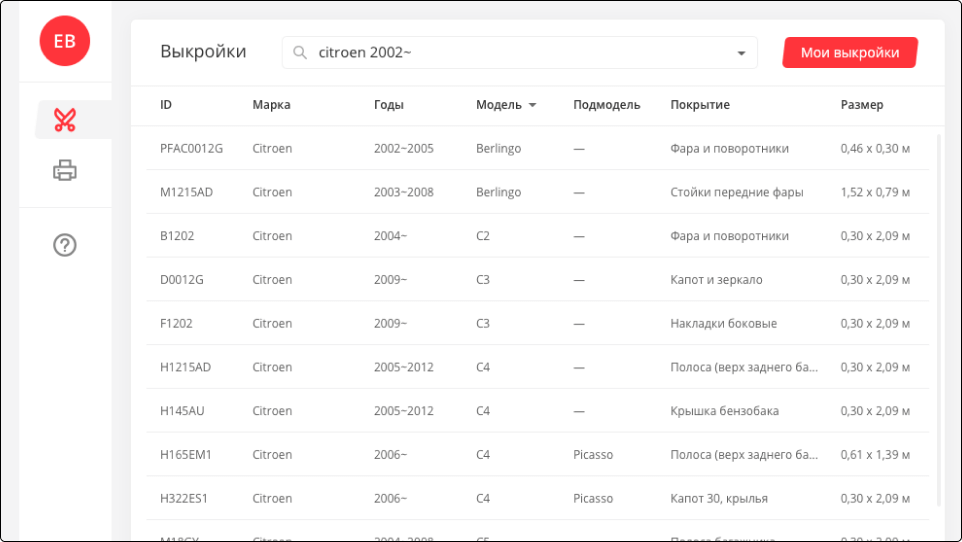
Task: Click the Покрытие column header
Action: coord(699,105)
